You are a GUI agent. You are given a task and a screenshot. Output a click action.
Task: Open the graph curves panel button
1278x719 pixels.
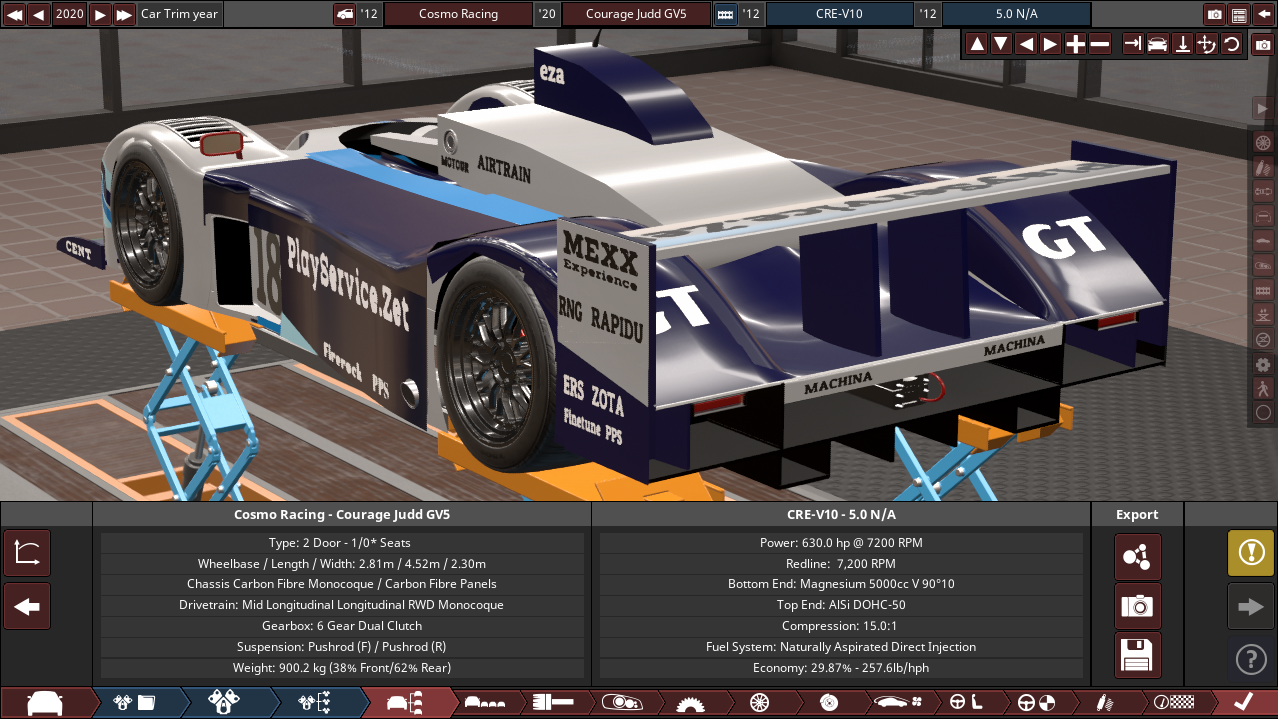point(27,553)
